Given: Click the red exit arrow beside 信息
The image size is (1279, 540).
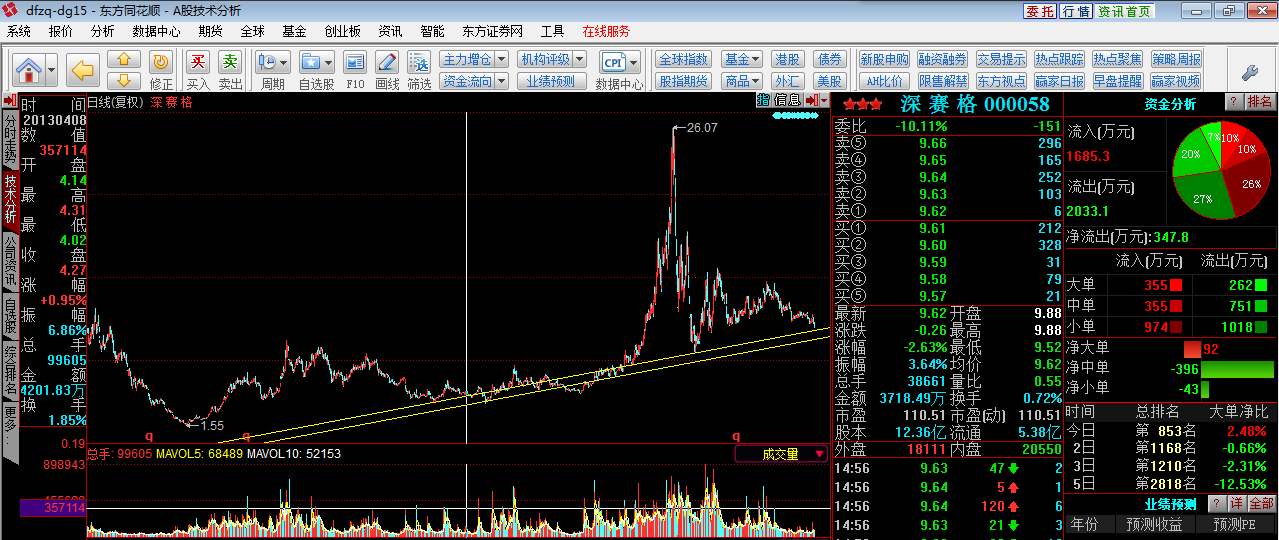Looking at the screenshot, I should tap(811, 100).
